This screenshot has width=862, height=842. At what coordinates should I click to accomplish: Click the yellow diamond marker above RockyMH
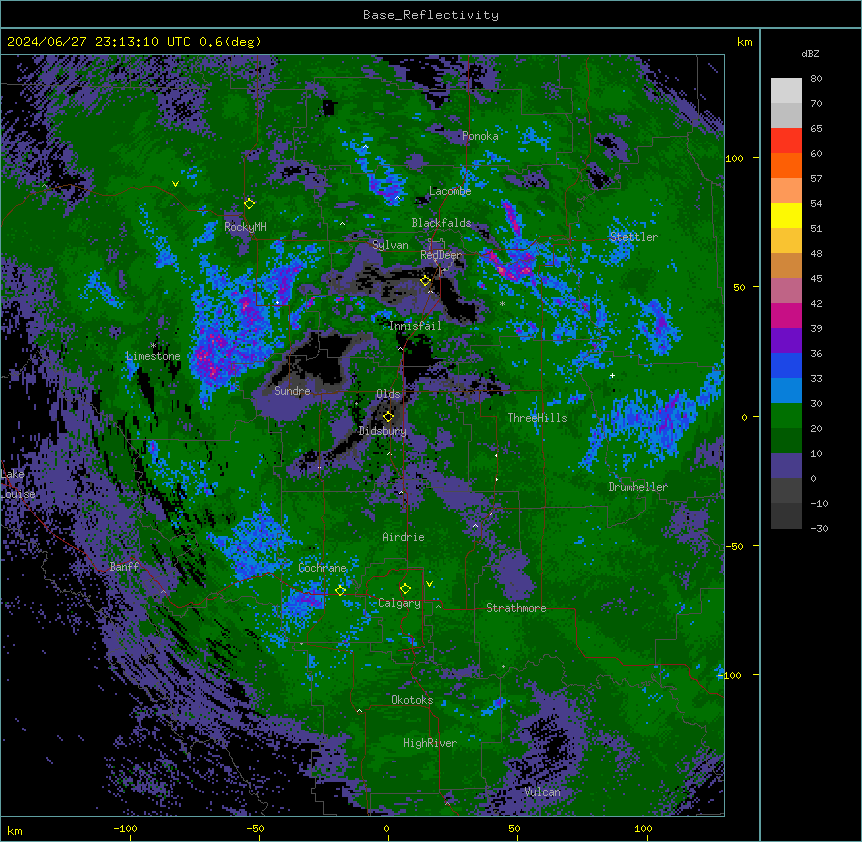(x=250, y=204)
